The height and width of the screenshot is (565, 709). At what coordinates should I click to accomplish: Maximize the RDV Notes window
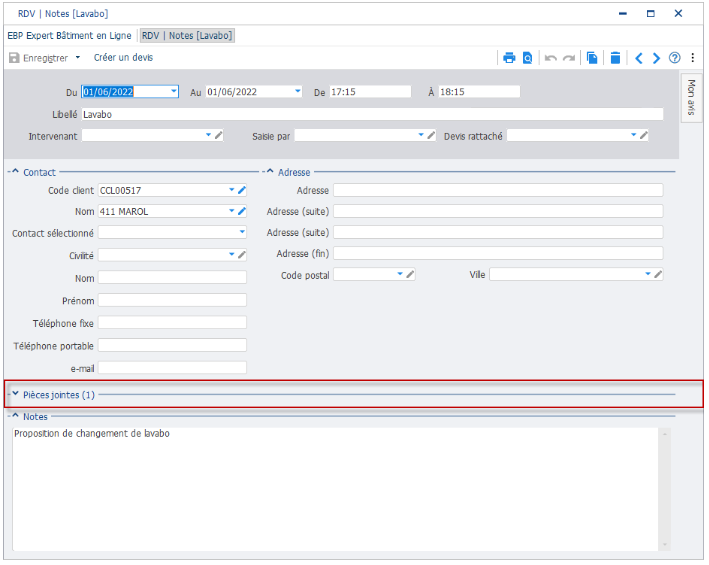tap(651, 14)
